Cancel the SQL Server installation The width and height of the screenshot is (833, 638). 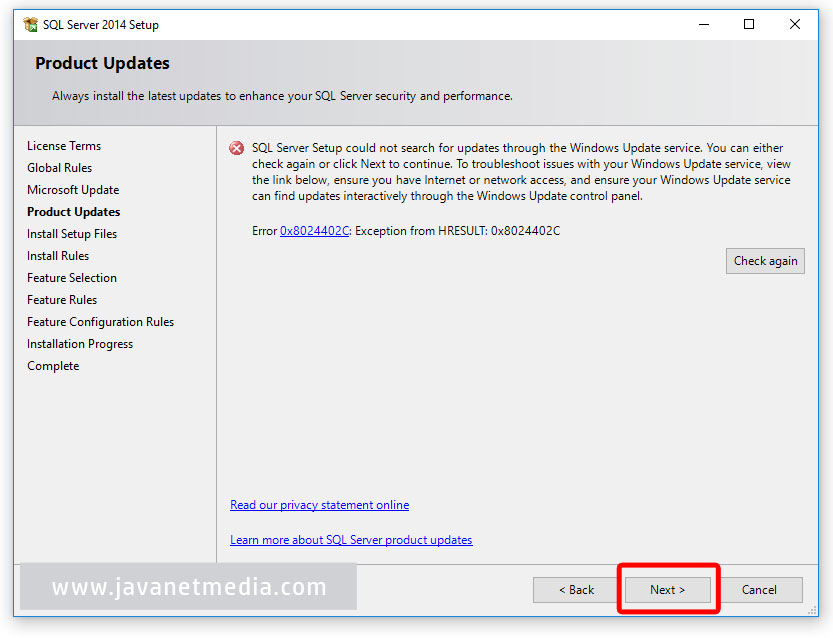pos(761,589)
